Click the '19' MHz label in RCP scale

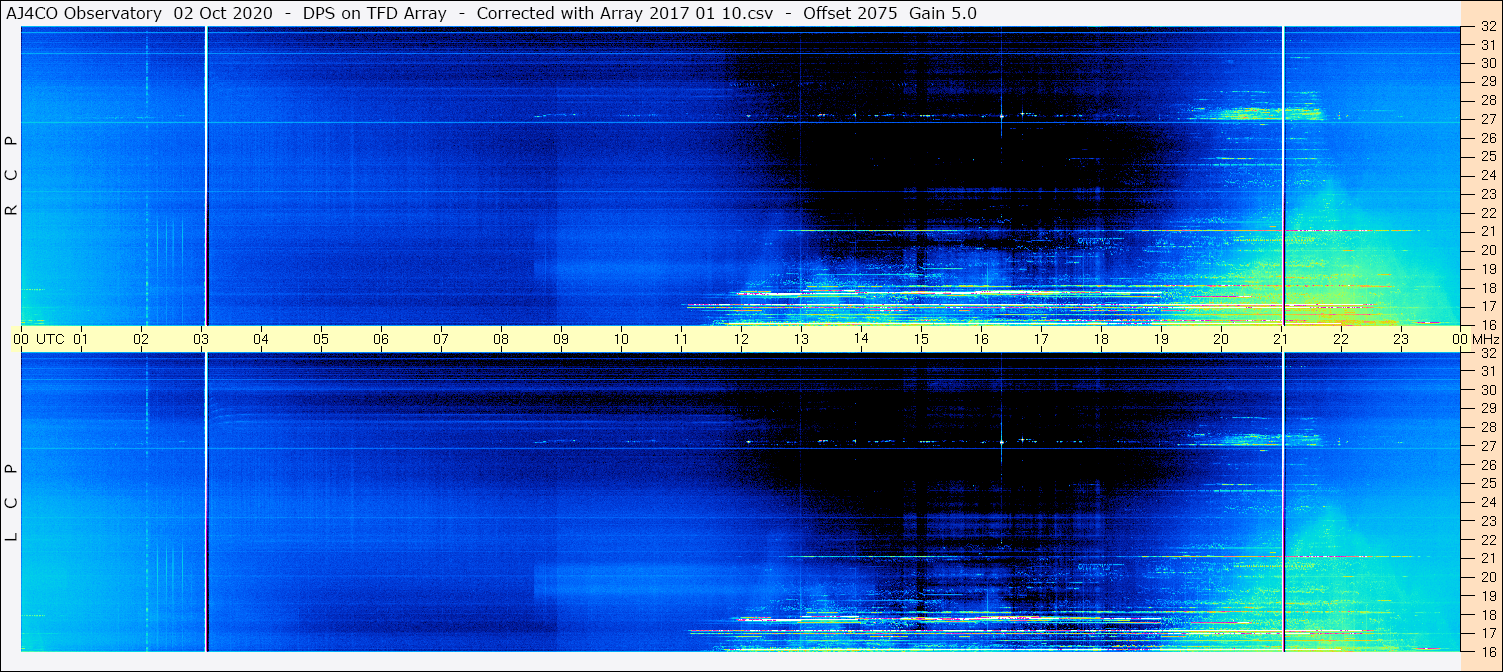[1487, 269]
